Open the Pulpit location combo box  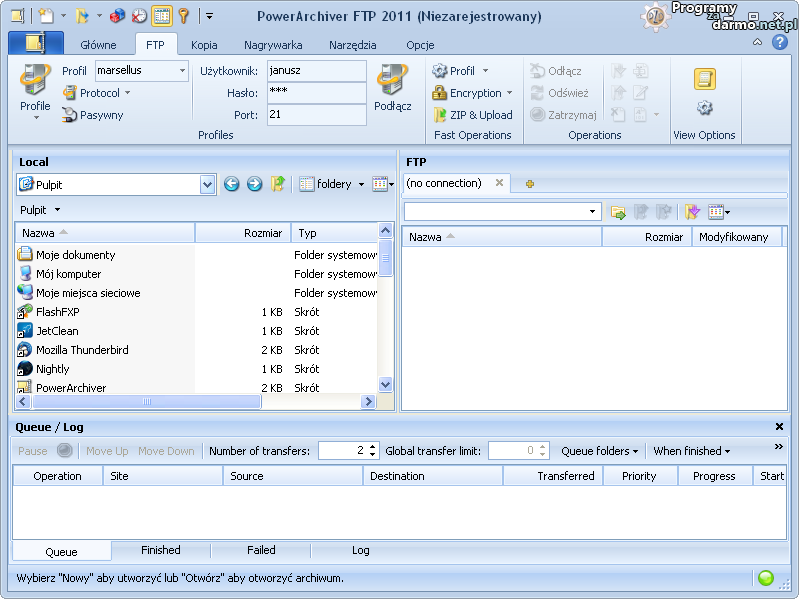tap(207, 184)
